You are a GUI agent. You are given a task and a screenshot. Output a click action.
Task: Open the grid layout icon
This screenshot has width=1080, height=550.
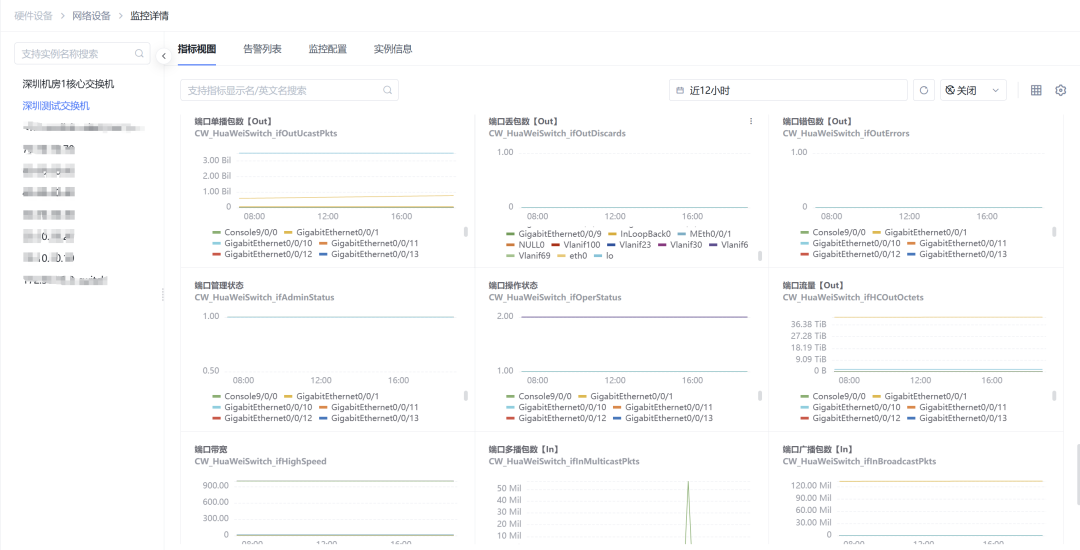pos(1036,90)
